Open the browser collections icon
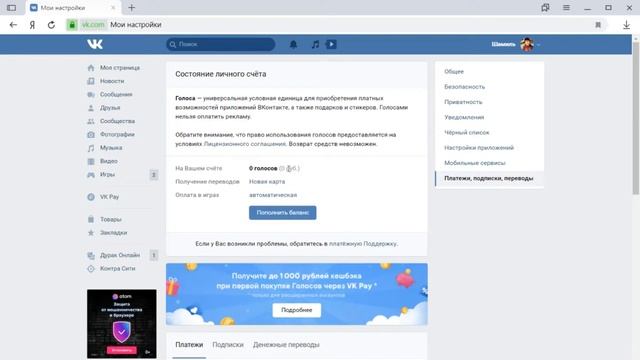The image size is (640, 360). click(x=545, y=8)
